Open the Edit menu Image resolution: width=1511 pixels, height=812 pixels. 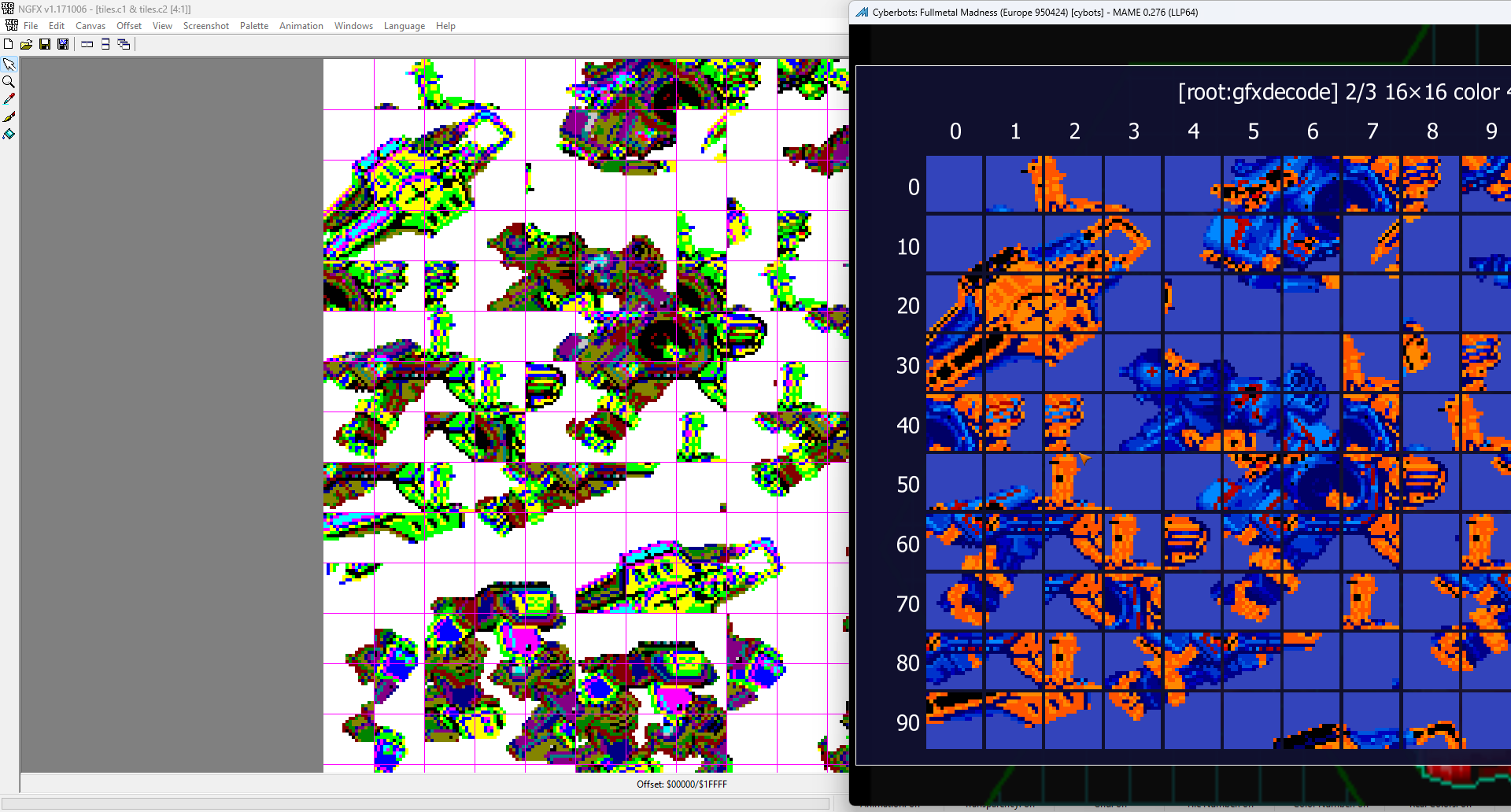(x=57, y=26)
